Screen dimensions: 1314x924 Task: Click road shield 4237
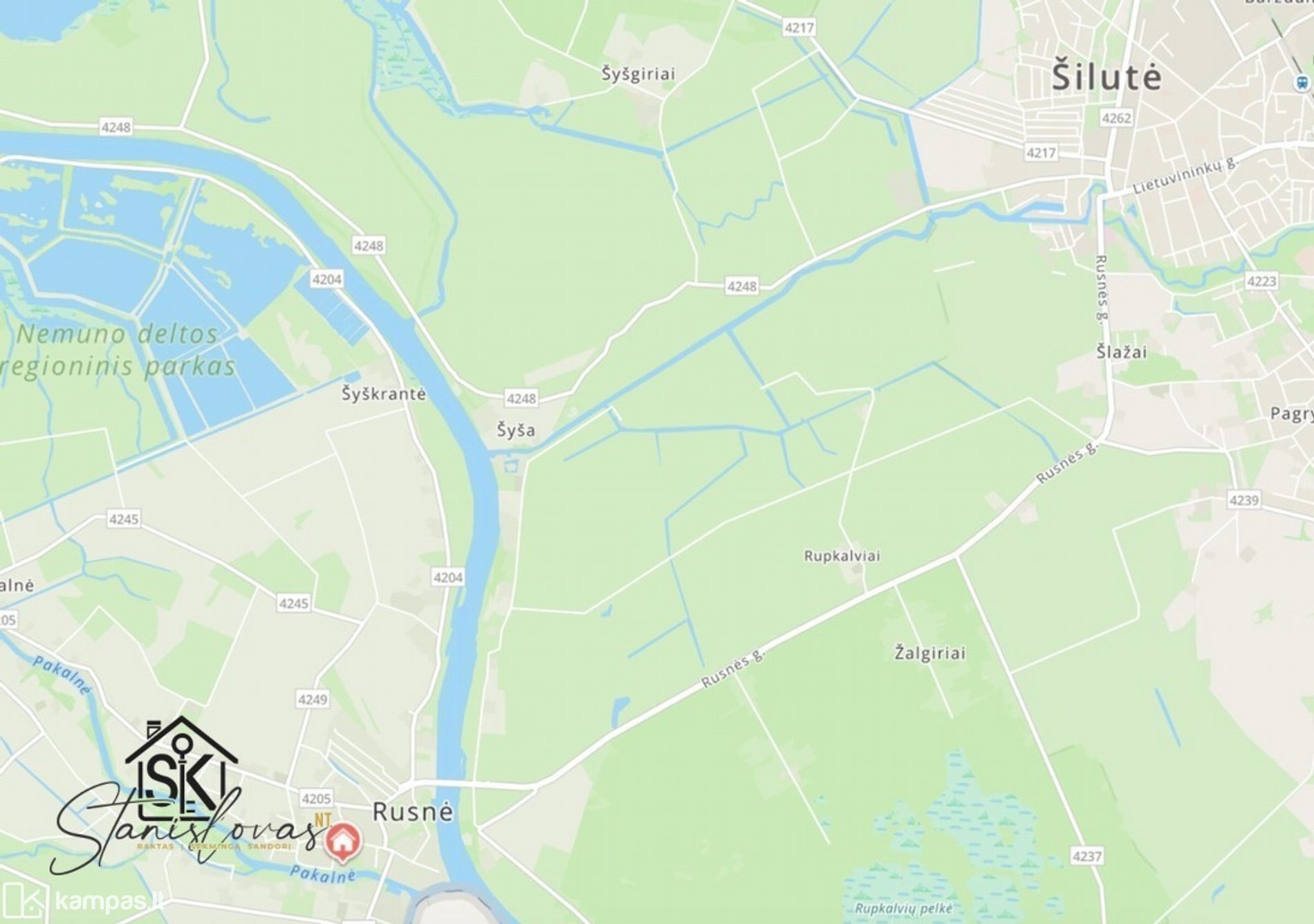(1086, 856)
